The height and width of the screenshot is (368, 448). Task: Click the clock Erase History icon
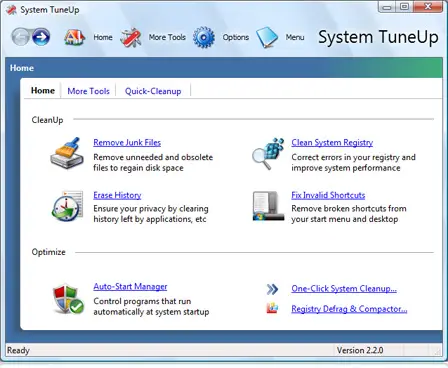pyautogui.click(x=67, y=206)
